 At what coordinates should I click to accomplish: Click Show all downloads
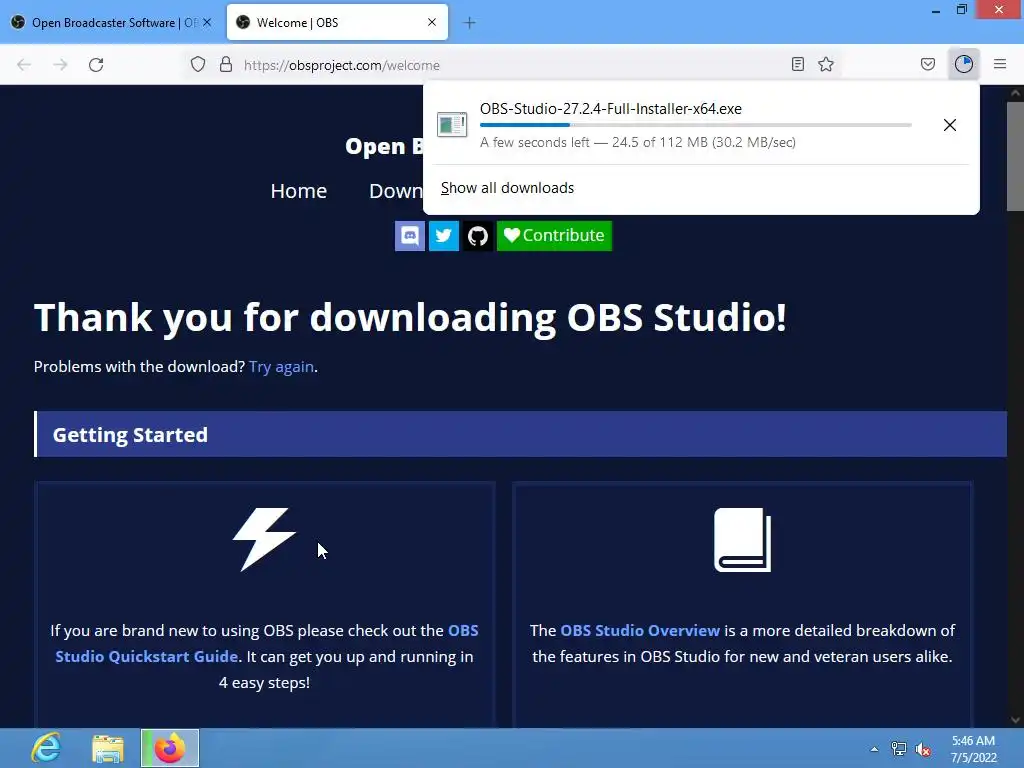(x=507, y=188)
